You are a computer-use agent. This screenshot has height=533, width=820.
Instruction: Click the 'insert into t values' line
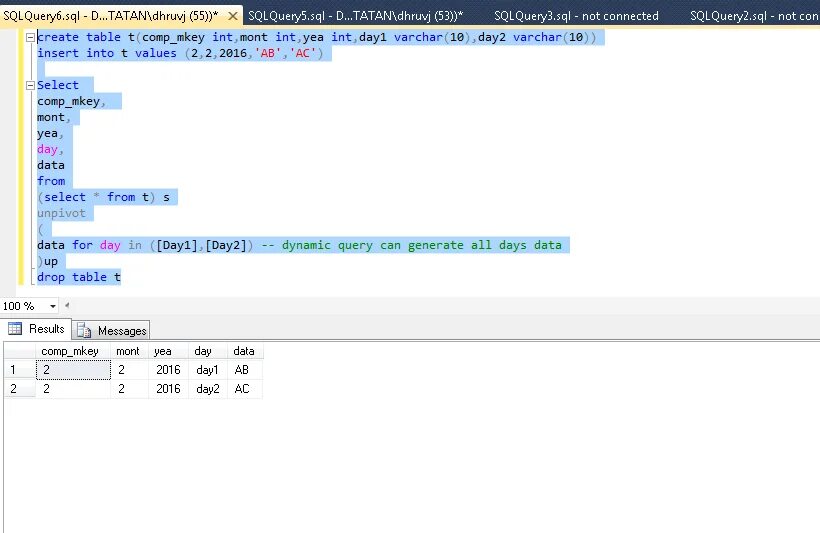click(180, 53)
